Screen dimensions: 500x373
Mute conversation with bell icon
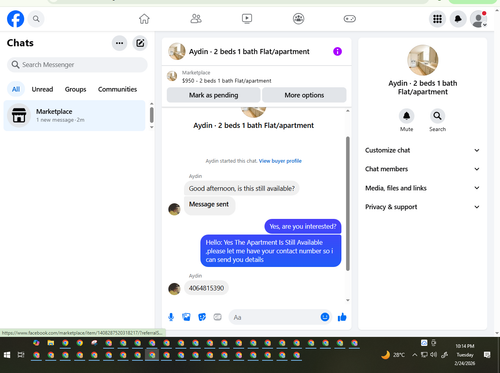click(406, 116)
